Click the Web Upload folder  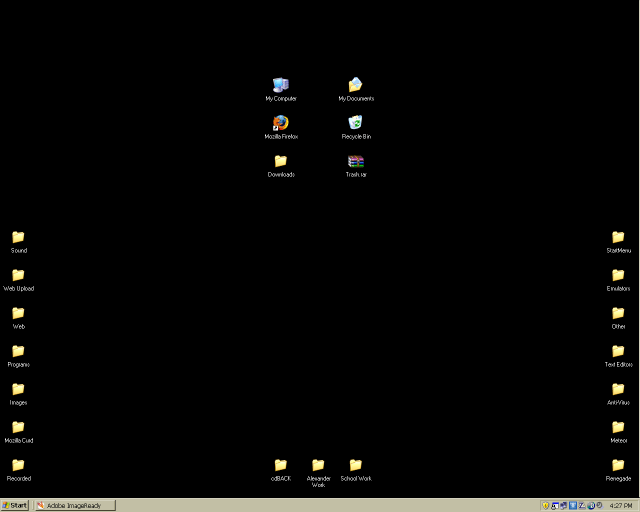(18, 276)
